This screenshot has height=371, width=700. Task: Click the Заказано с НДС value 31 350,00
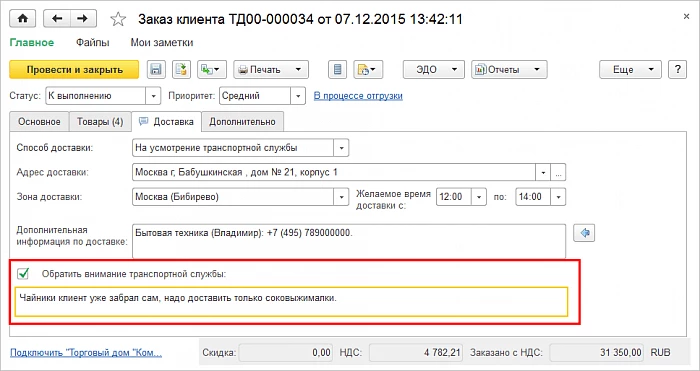point(596,353)
